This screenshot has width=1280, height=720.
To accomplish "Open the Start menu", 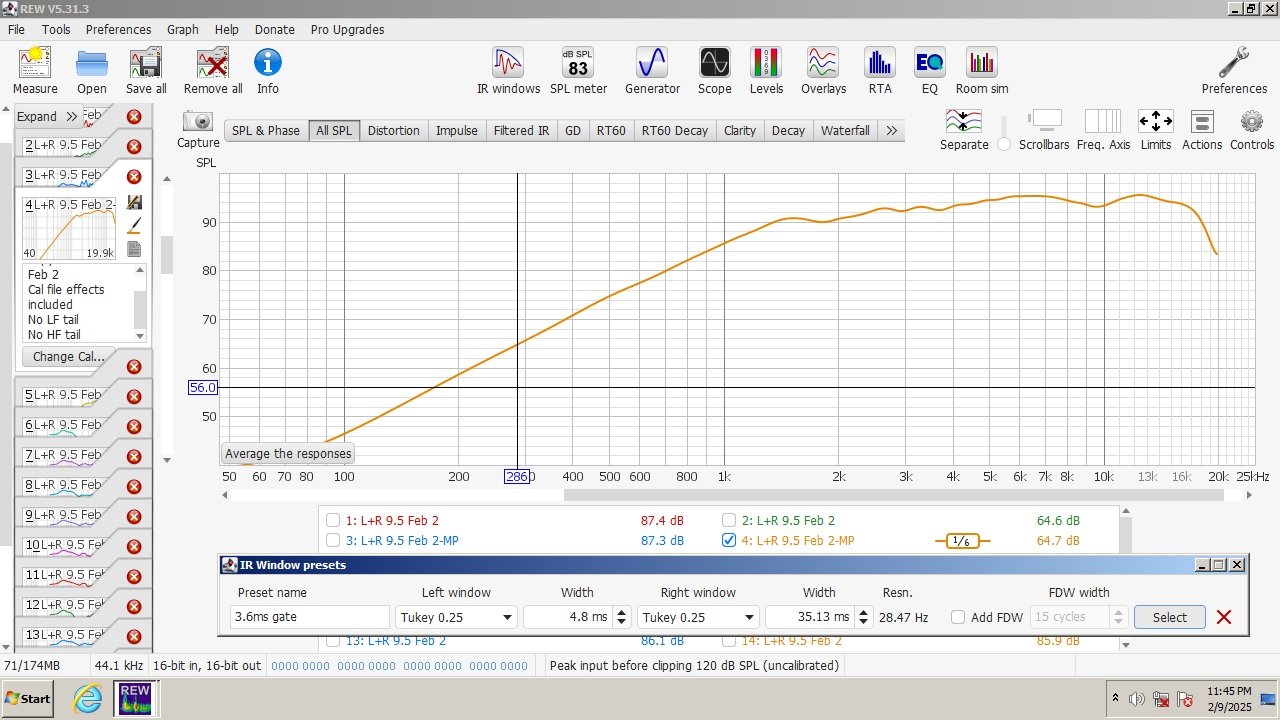I will click(29, 698).
